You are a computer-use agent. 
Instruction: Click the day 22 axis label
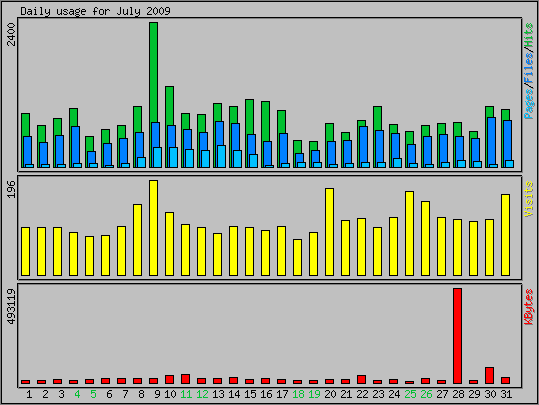tap(362, 394)
